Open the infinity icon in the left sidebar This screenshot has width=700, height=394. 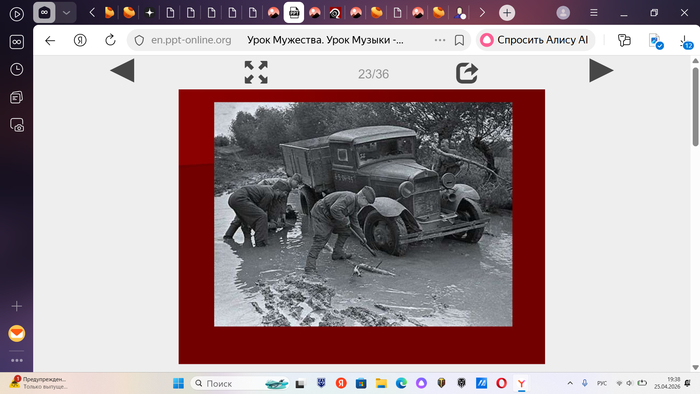pyautogui.click(x=17, y=42)
